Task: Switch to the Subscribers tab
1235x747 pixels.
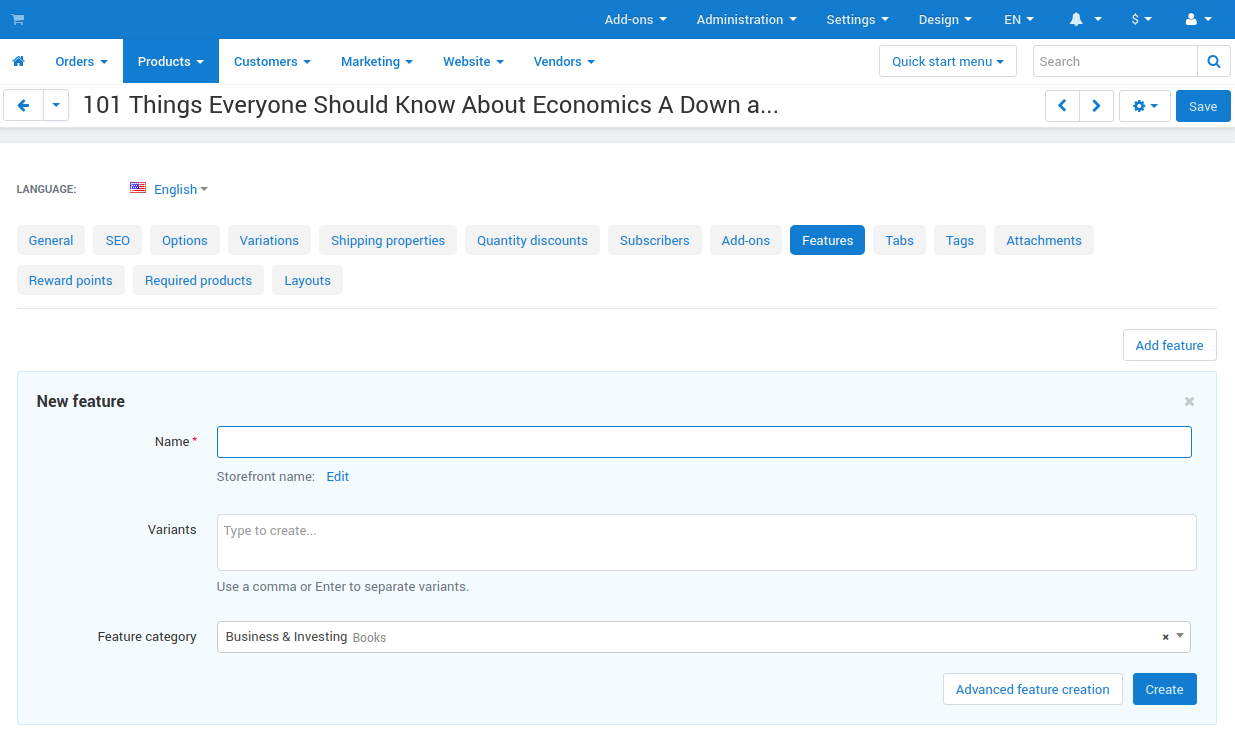Action: click(x=655, y=240)
